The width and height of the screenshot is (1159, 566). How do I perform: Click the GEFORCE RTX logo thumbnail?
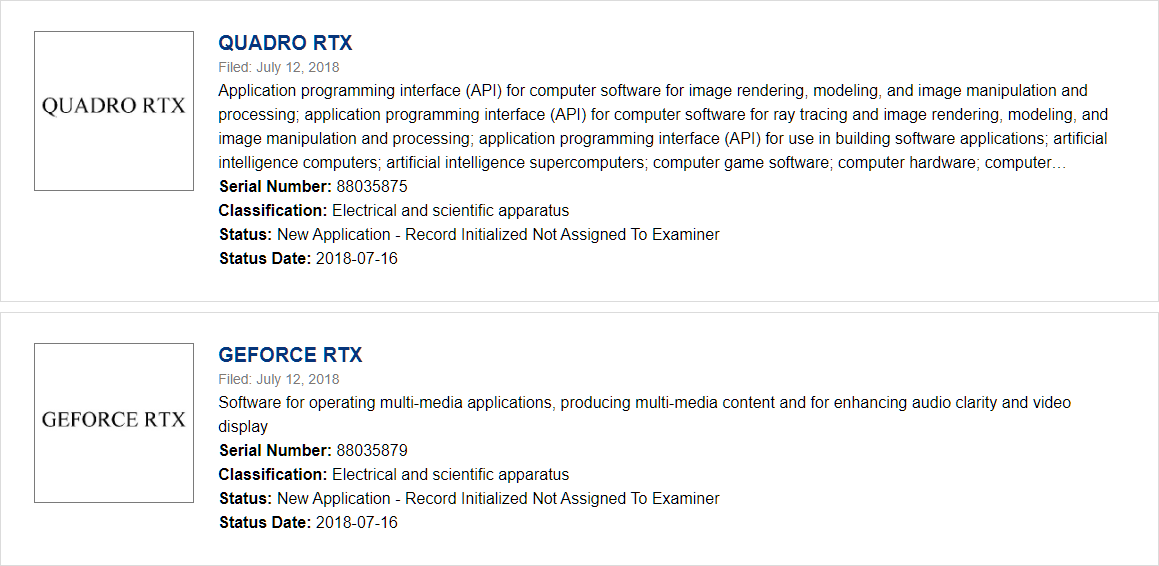pos(114,423)
